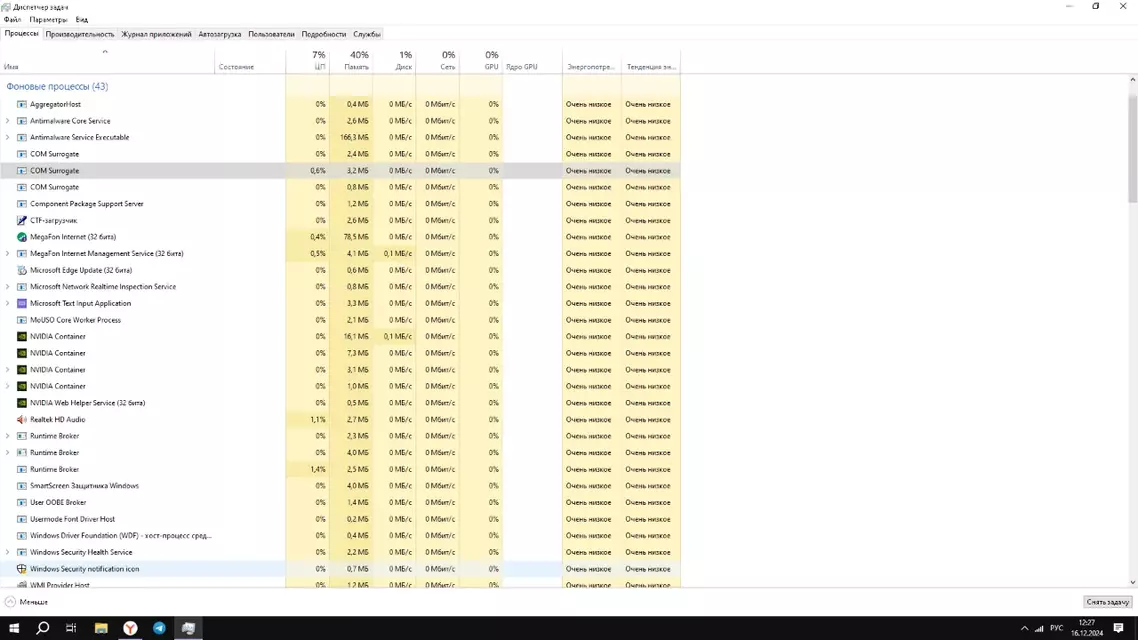
Task: Open the taskbar clock showing 12:27
Action: click(x=1086, y=628)
